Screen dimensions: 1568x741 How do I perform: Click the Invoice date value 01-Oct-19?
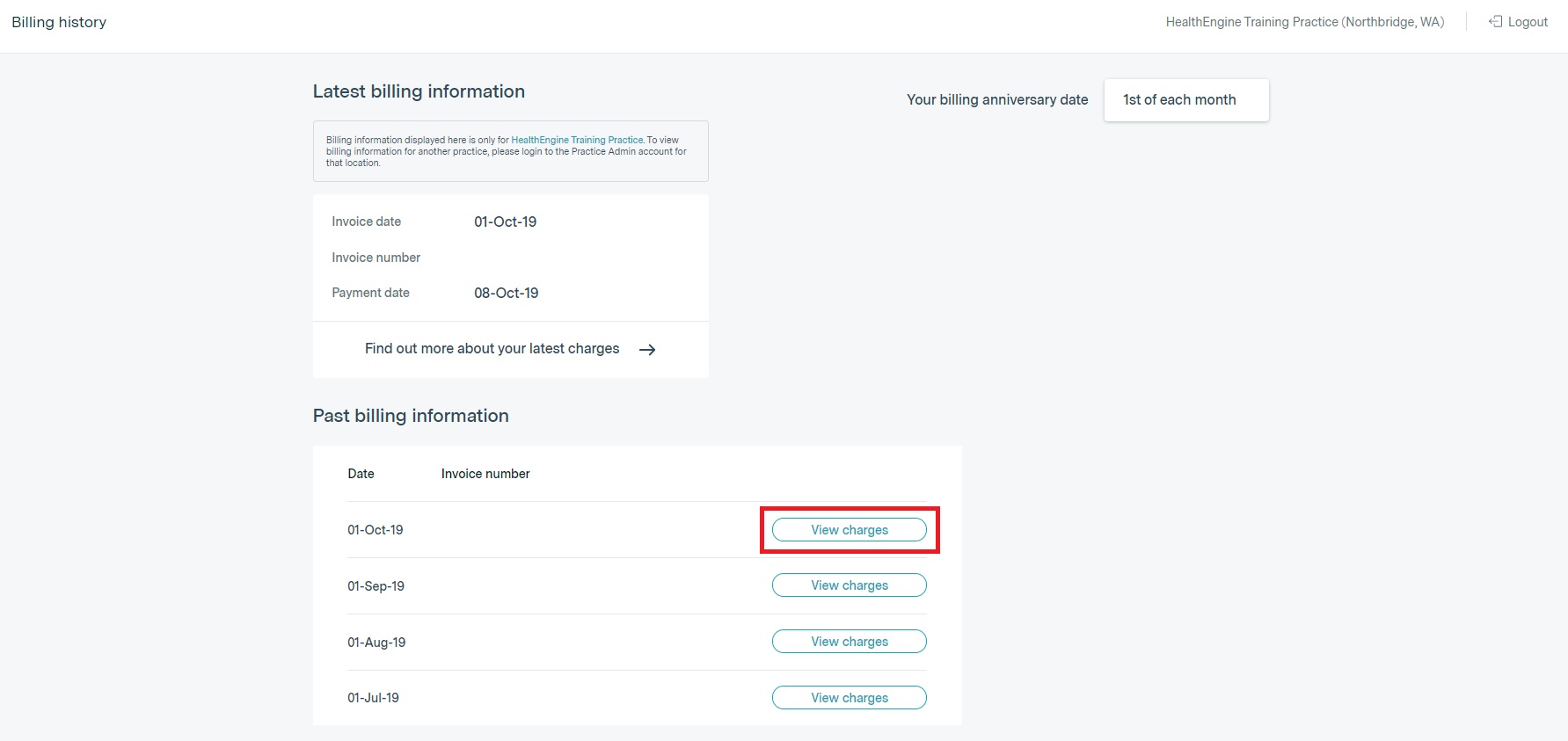tap(506, 222)
